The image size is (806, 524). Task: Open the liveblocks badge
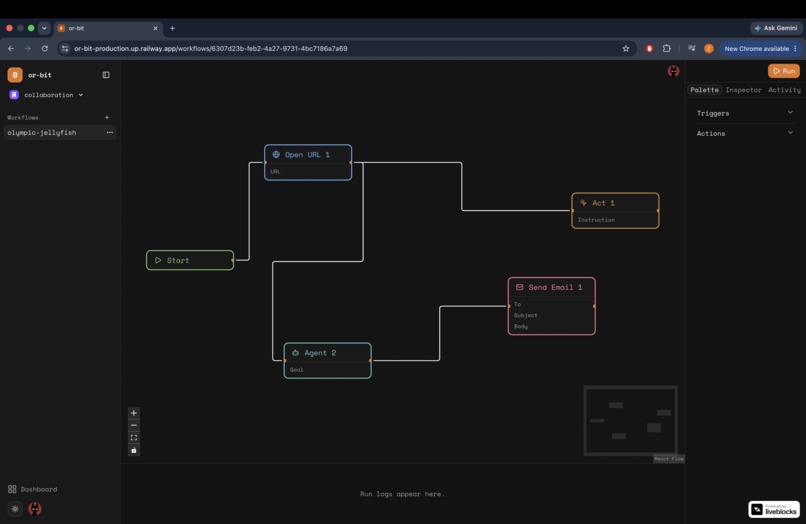(774, 509)
